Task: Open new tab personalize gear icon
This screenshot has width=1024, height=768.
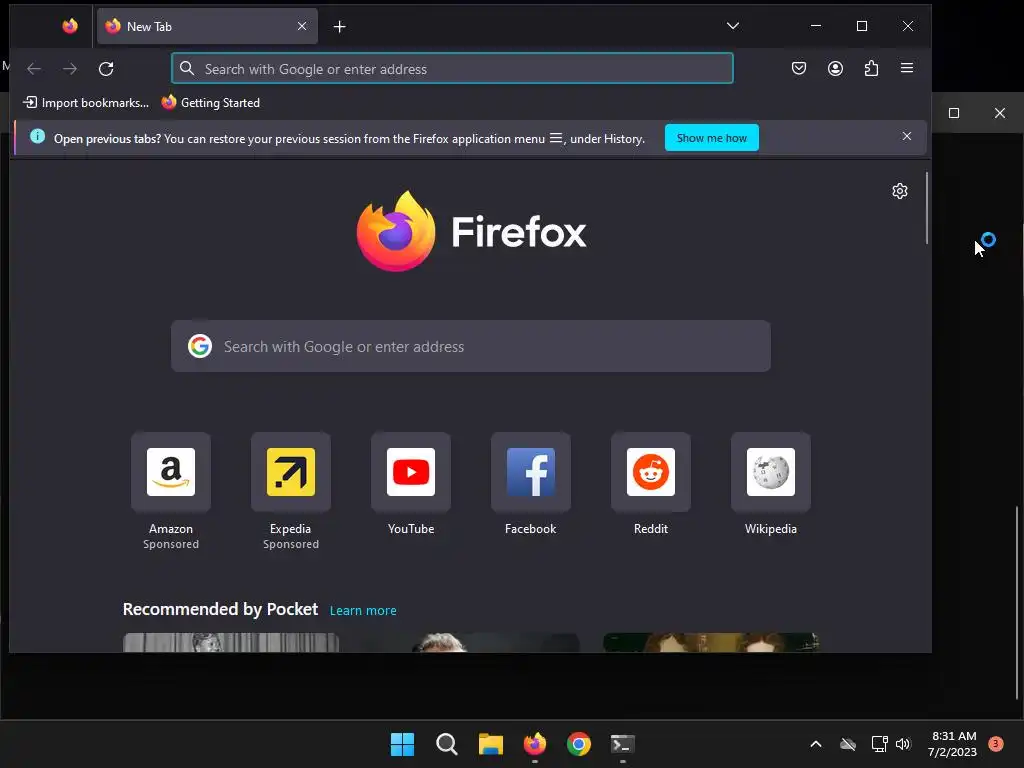Action: (x=900, y=191)
